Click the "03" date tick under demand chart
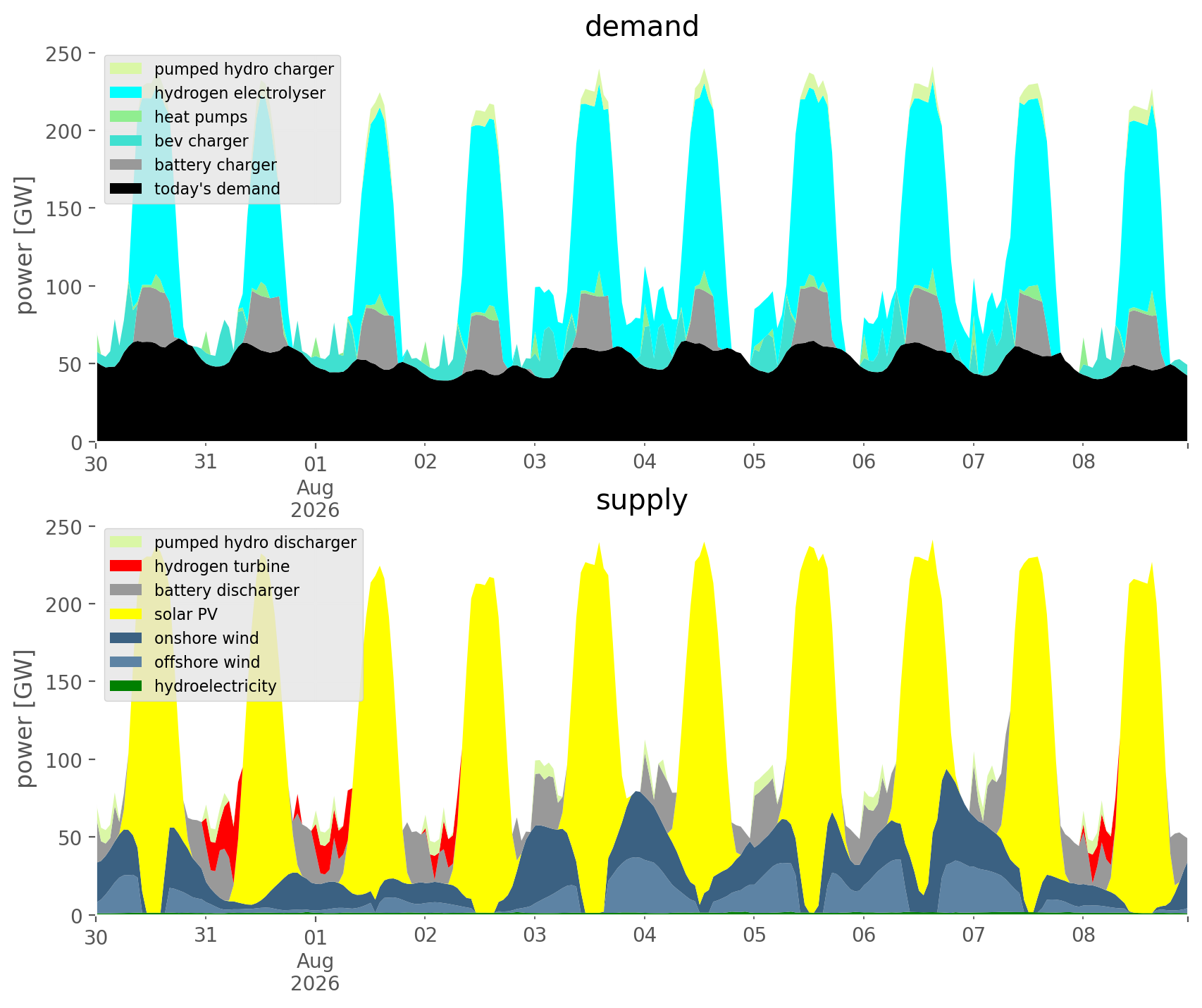This screenshot has height=1008, width=1202. coord(535,463)
